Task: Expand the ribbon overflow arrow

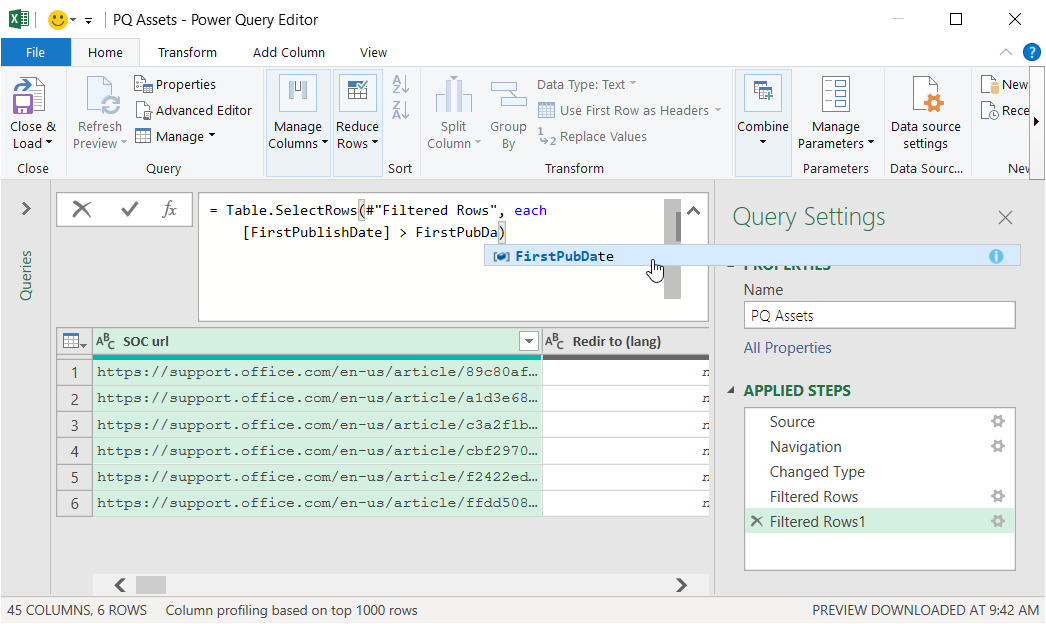Action: click(x=1036, y=121)
